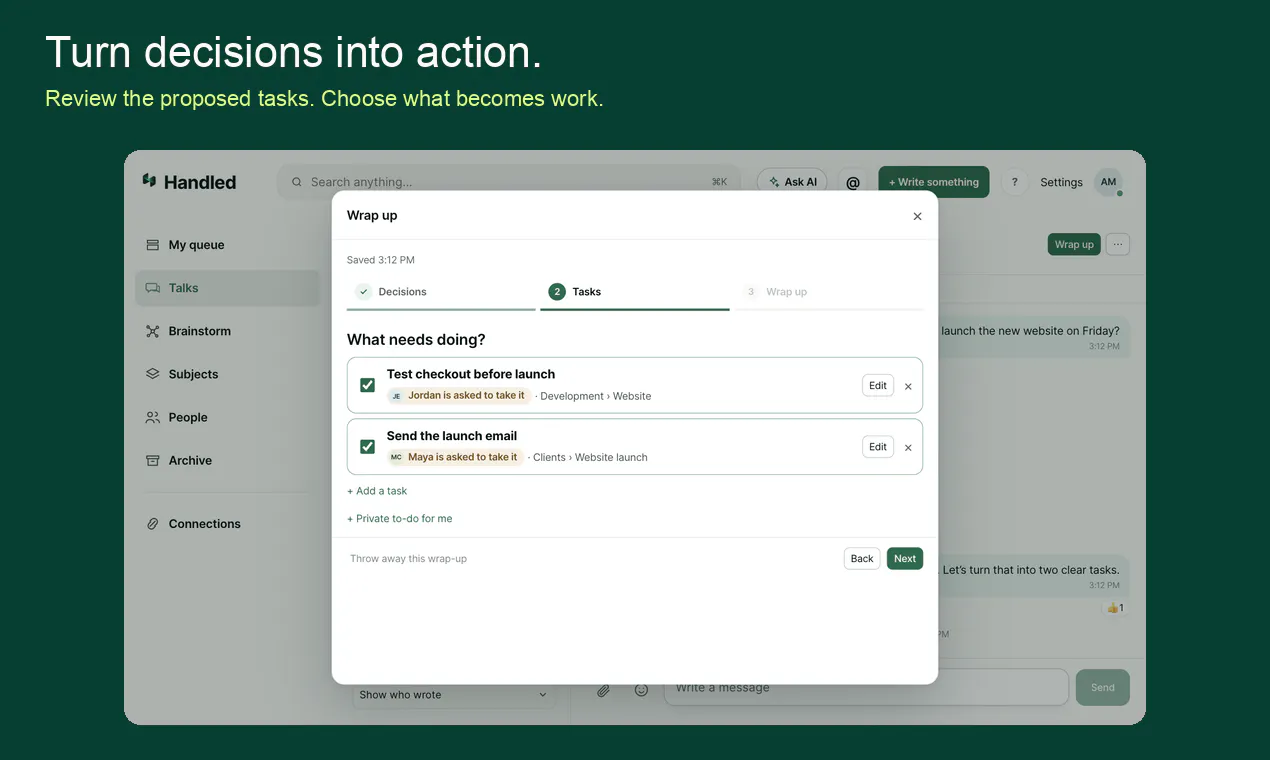Click the Maya MC avatar chip
This screenshot has width=1270, height=760.
(396, 457)
